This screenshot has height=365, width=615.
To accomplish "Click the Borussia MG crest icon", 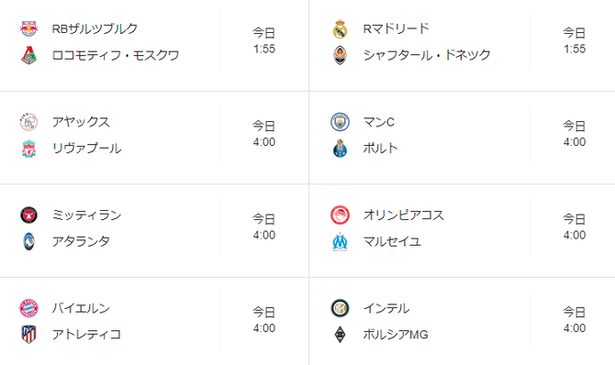I will pyautogui.click(x=340, y=334).
